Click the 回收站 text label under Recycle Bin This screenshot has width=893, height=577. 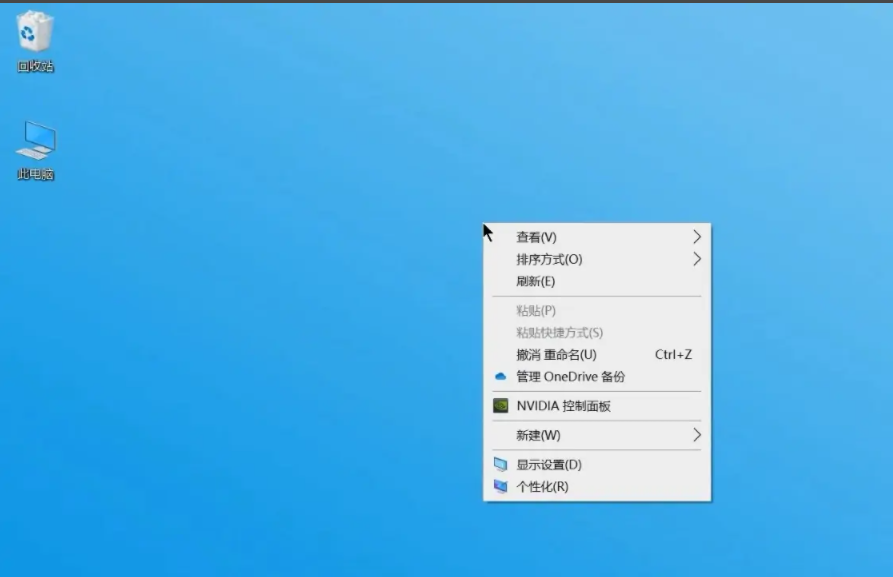click(35, 67)
